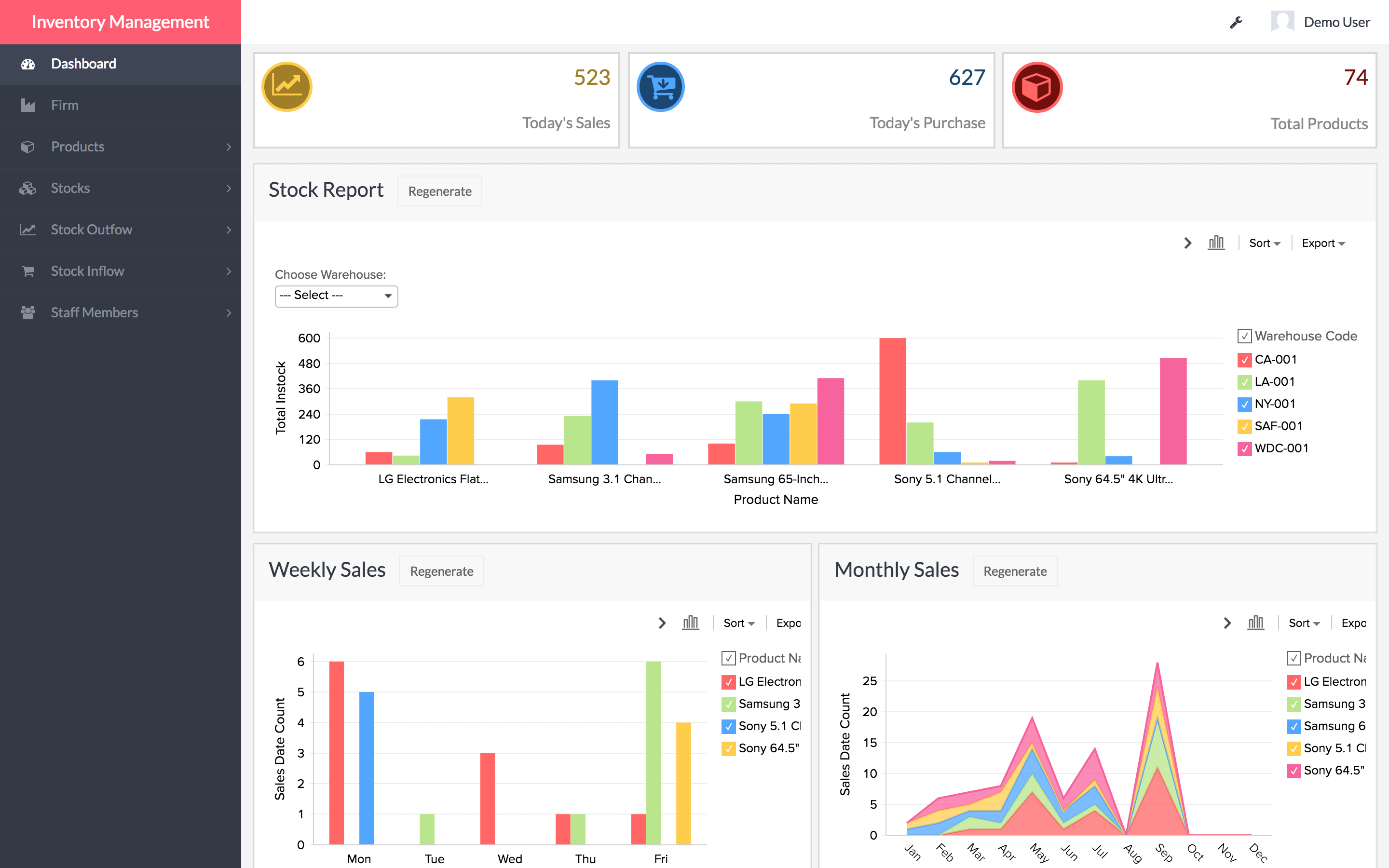1389x868 pixels.
Task: Click the Stock Inflow sidebar icon
Action: point(27,271)
